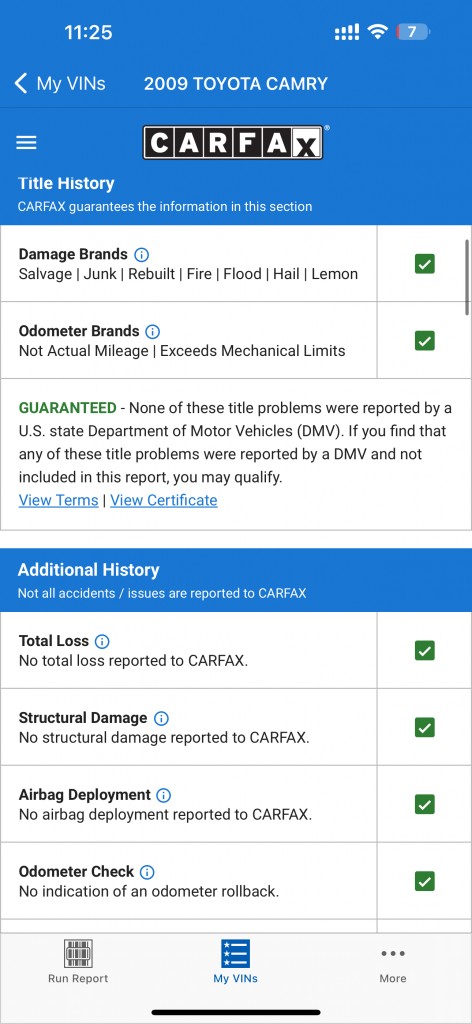Click the Structural Damage green checkbox
The height and width of the screenshot is (1024, 472).
424,727
